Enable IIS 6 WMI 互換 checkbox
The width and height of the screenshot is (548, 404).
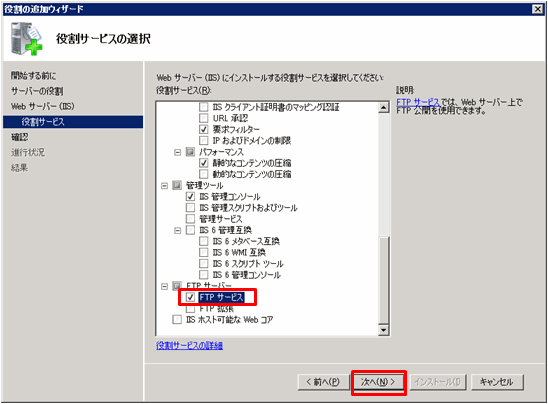coord(204,252)
